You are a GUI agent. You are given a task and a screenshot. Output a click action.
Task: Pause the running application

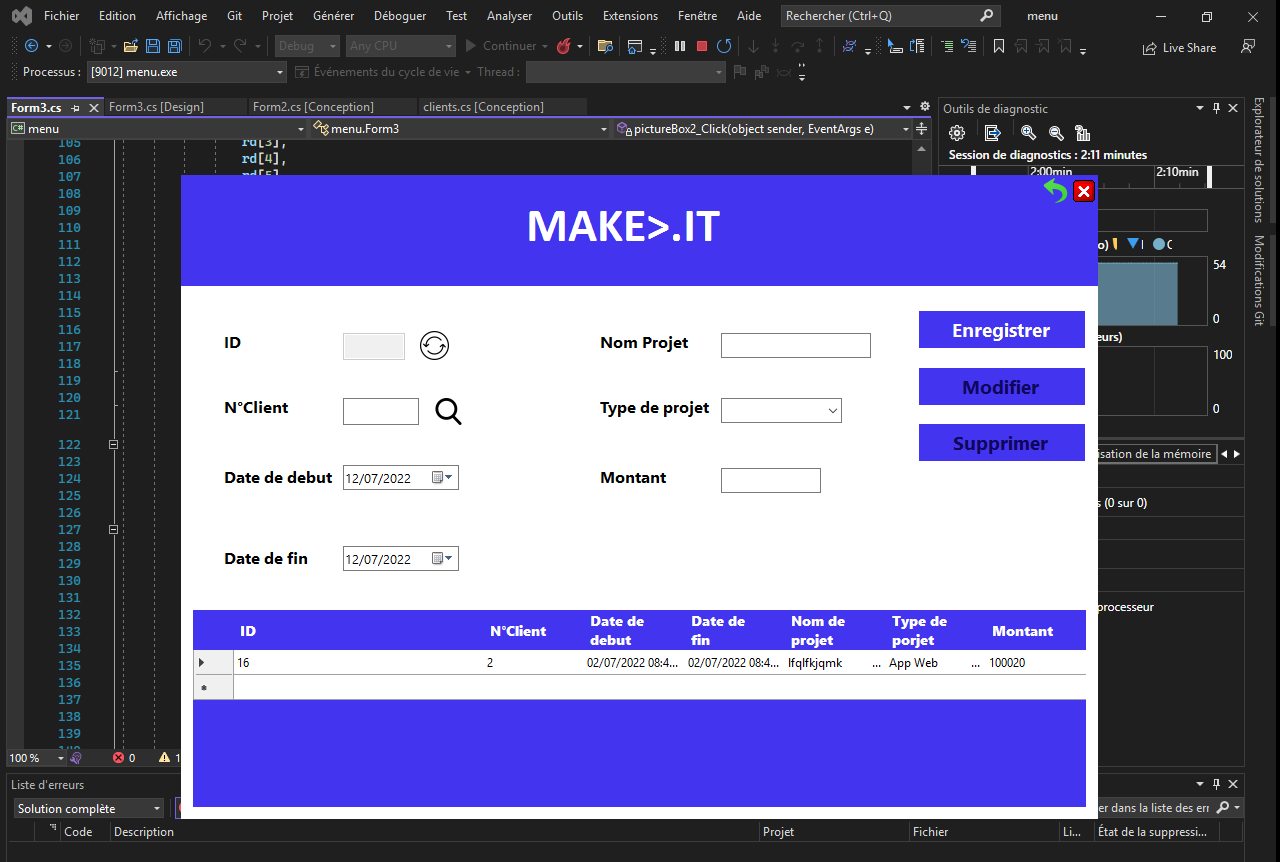point(679,45)
